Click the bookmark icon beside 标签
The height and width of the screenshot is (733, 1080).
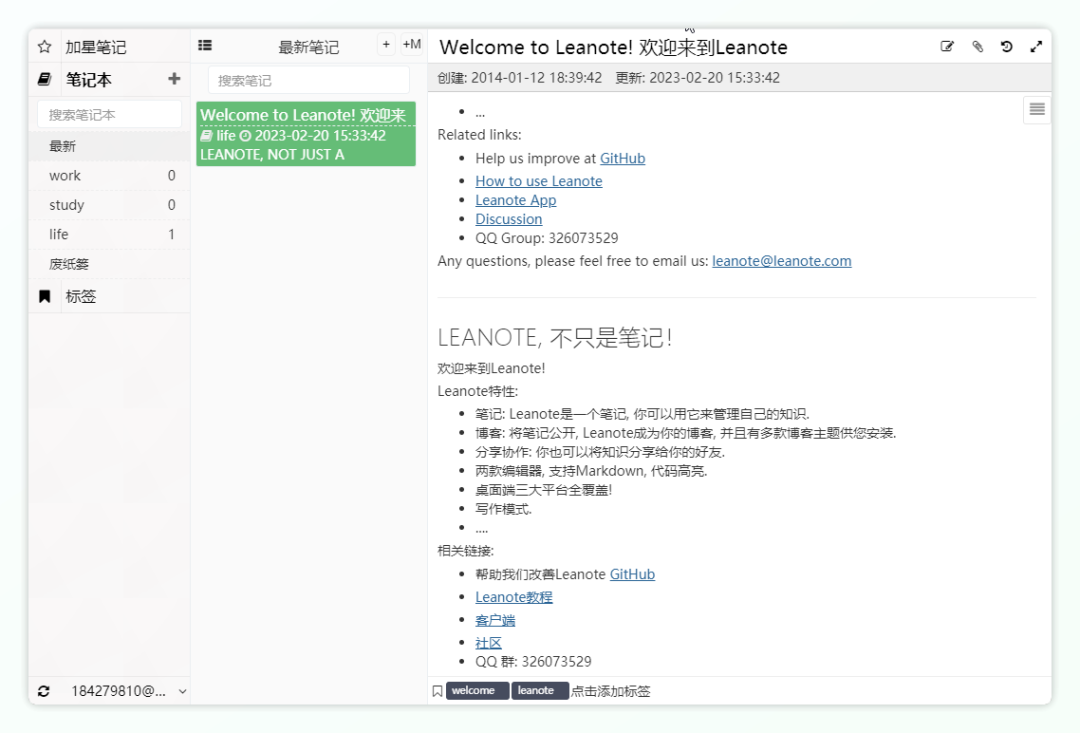click(x=45, y=296)
